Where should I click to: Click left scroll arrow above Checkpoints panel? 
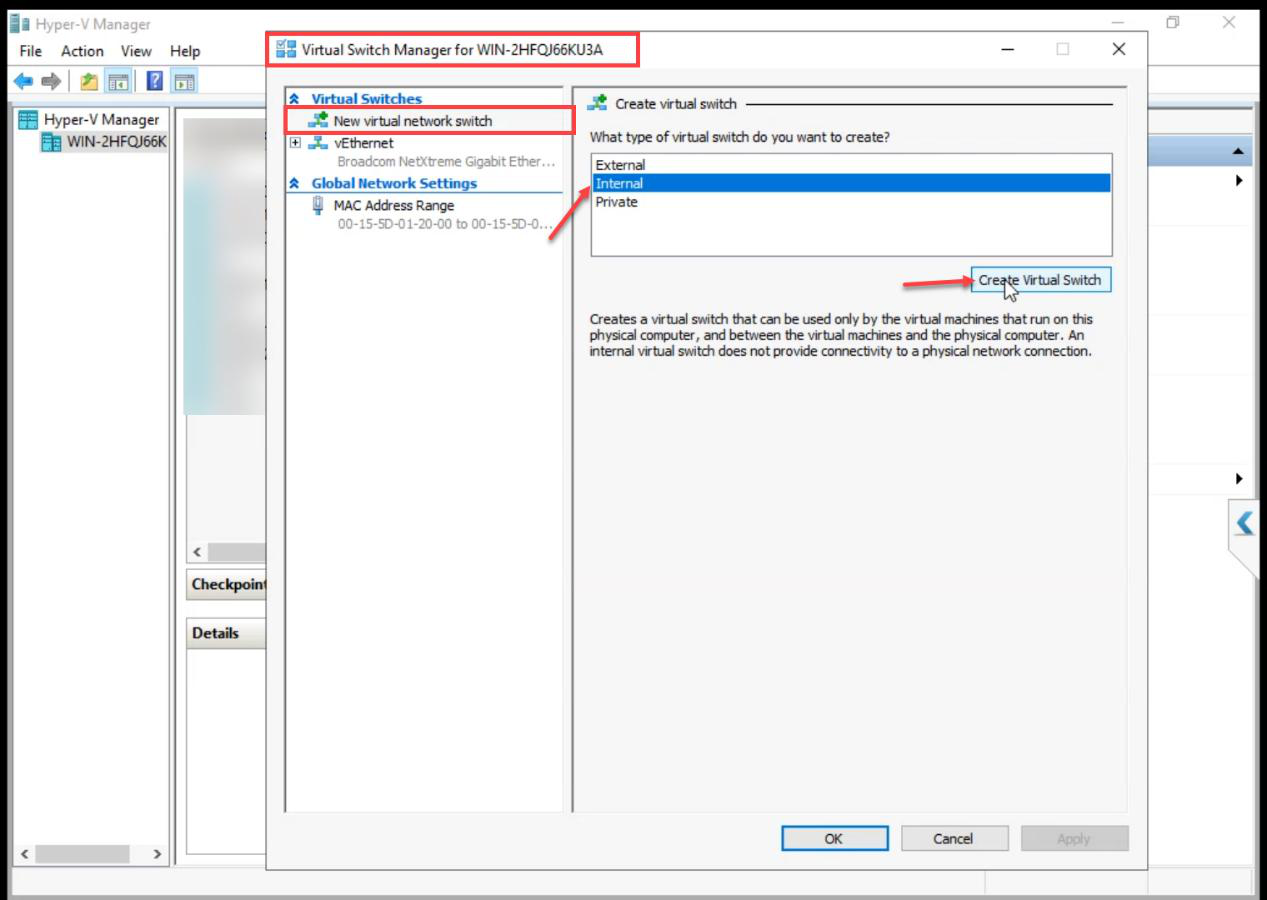tap(197, 552)
